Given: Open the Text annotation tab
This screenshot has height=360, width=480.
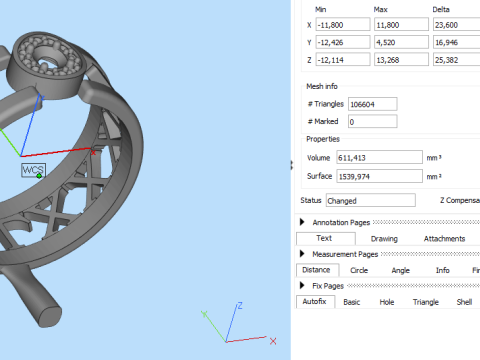Looking at the screenshot, I should click(325, 238).
